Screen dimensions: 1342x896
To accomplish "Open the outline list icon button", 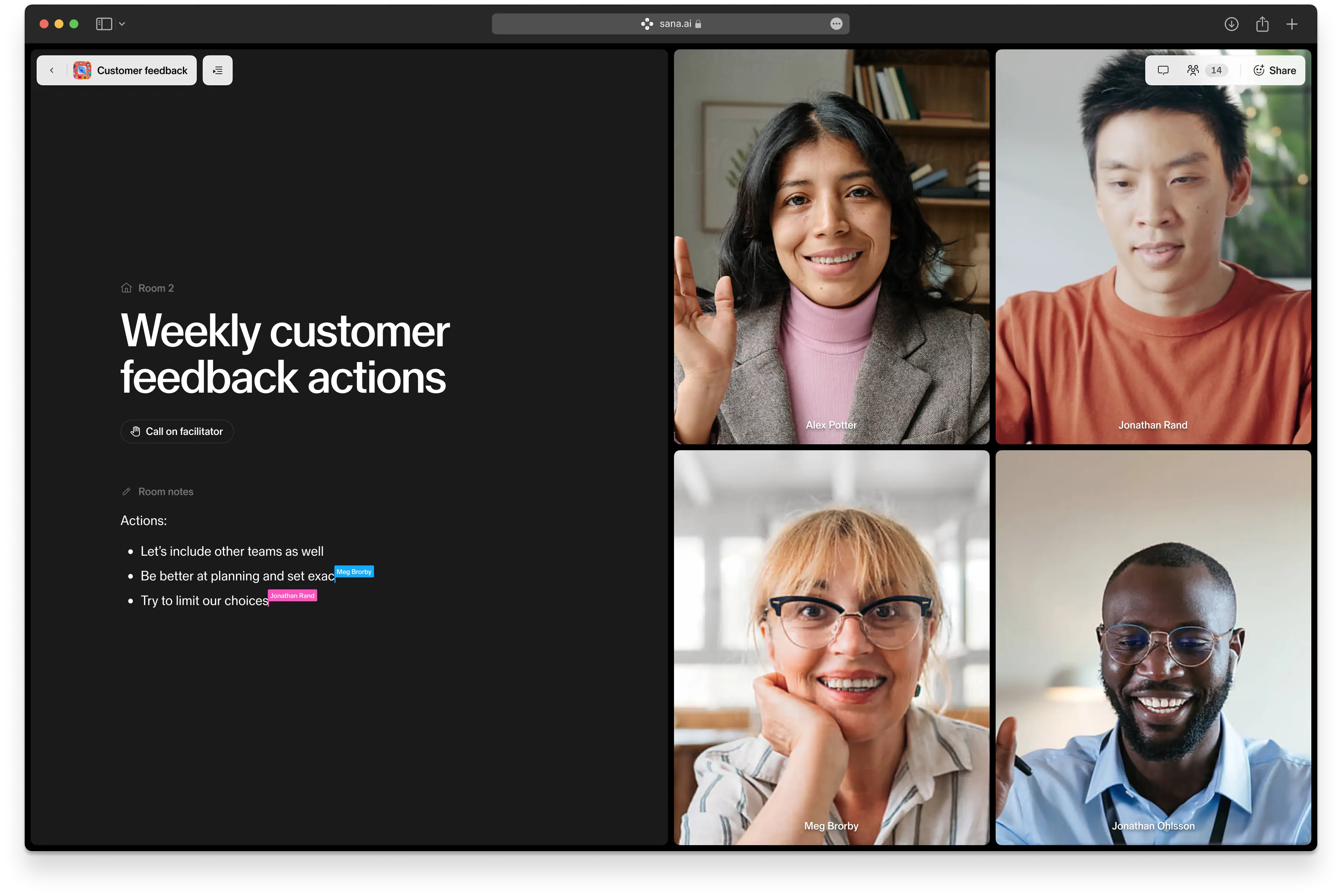I will 218,70.
